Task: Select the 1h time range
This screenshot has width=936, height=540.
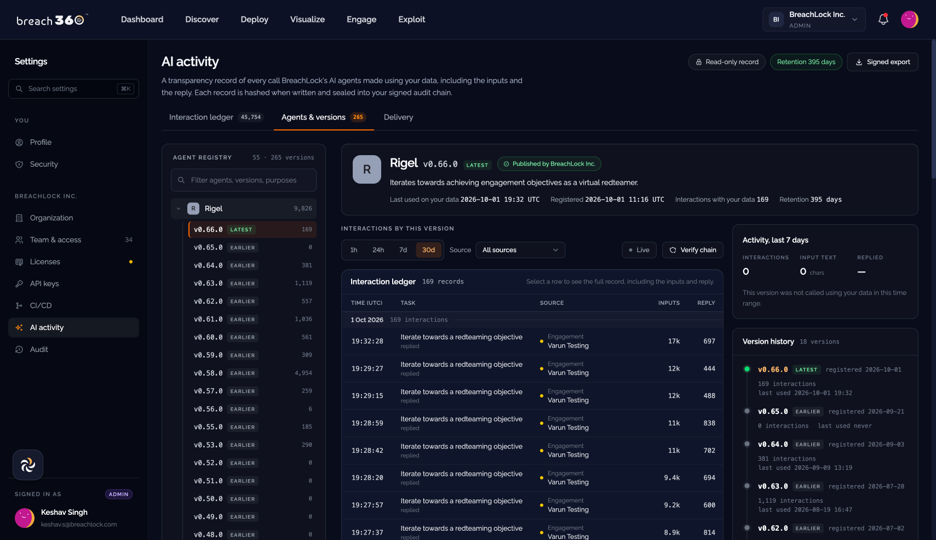Action: (x=353, y=250)
